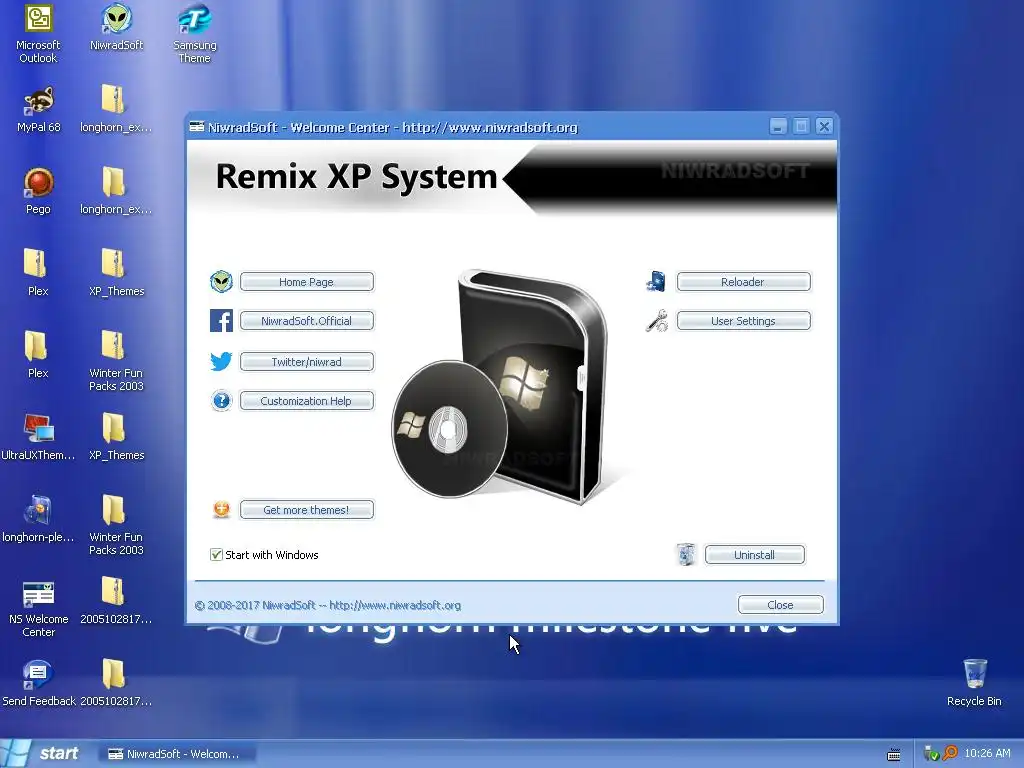The width and height of the screenshot is (1024, 768).
Task: Minimize the Welcome Center window
Action: tap(778, 126)
